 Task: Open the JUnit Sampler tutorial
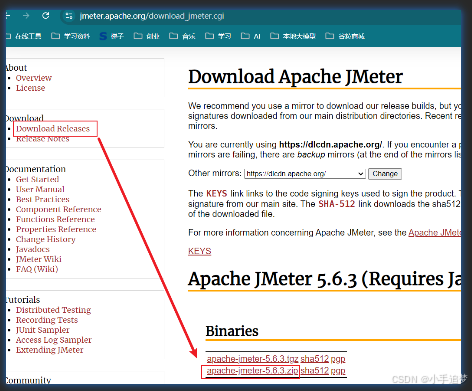click(43, 330)
